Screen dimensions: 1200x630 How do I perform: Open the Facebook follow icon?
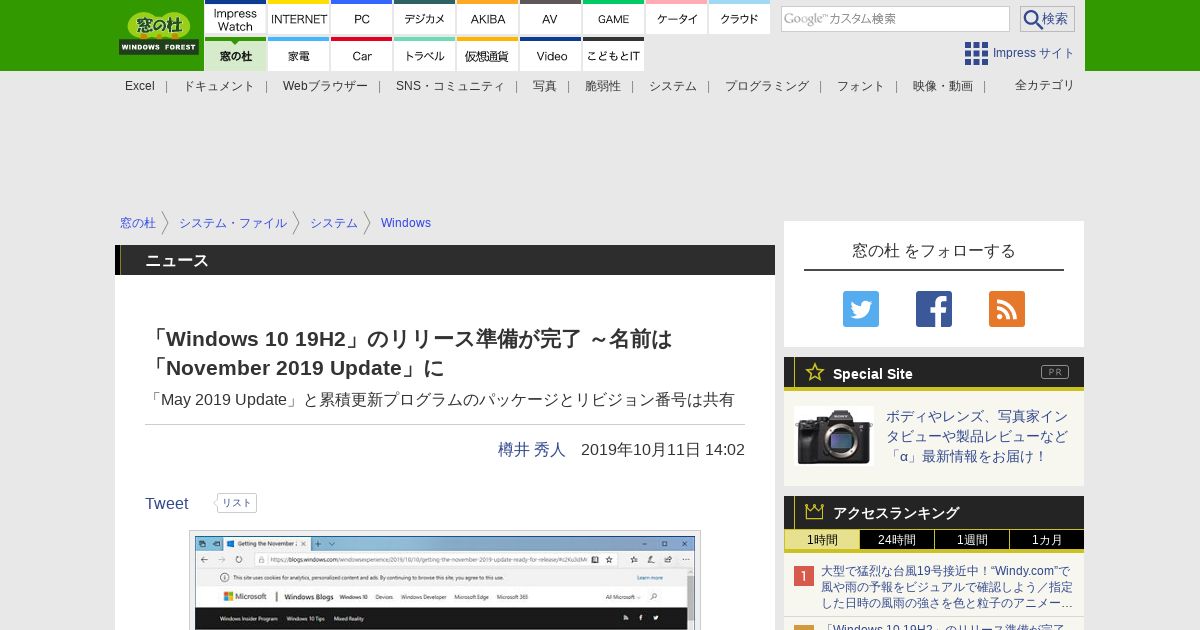934,309
